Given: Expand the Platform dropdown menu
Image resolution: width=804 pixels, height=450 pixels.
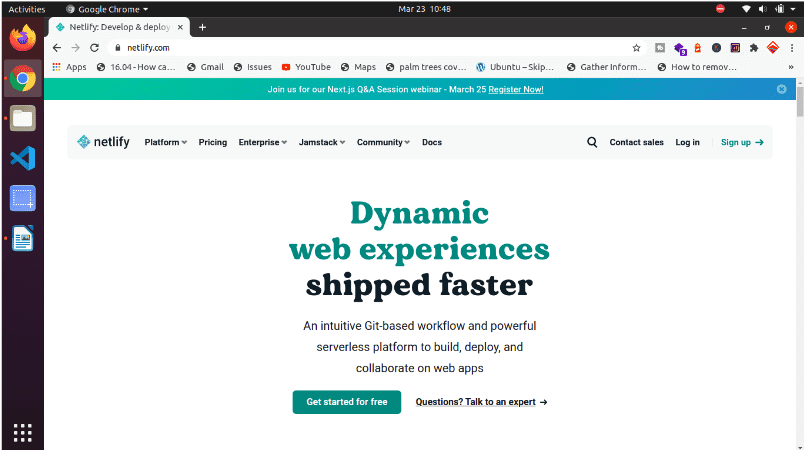Looking at the screenshot, I should 165,142.
